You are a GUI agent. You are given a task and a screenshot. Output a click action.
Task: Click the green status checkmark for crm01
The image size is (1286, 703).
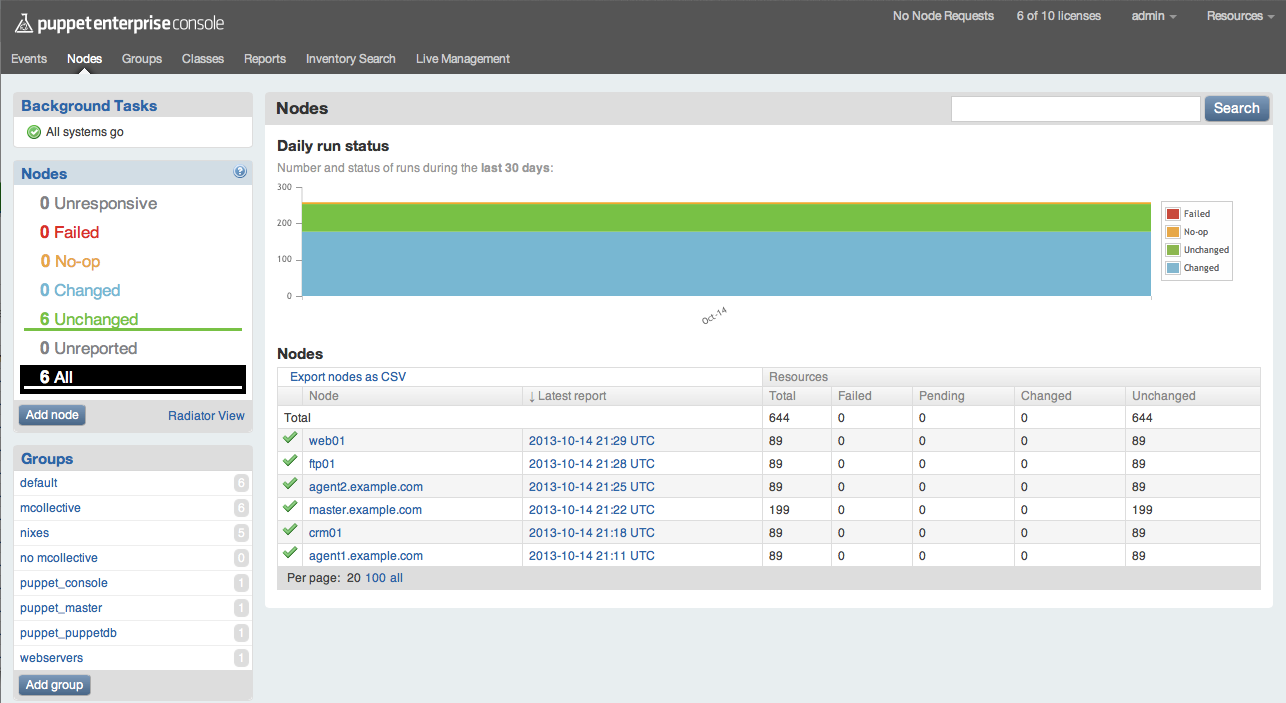(x=290, y=530)
